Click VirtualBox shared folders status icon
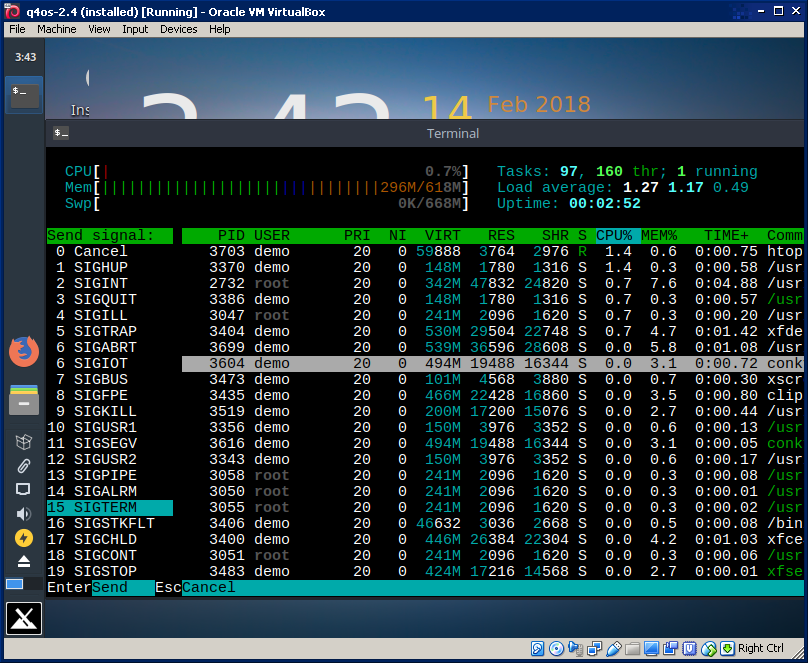Viewport: 808px width, 663px height. (x=633, y=649)
